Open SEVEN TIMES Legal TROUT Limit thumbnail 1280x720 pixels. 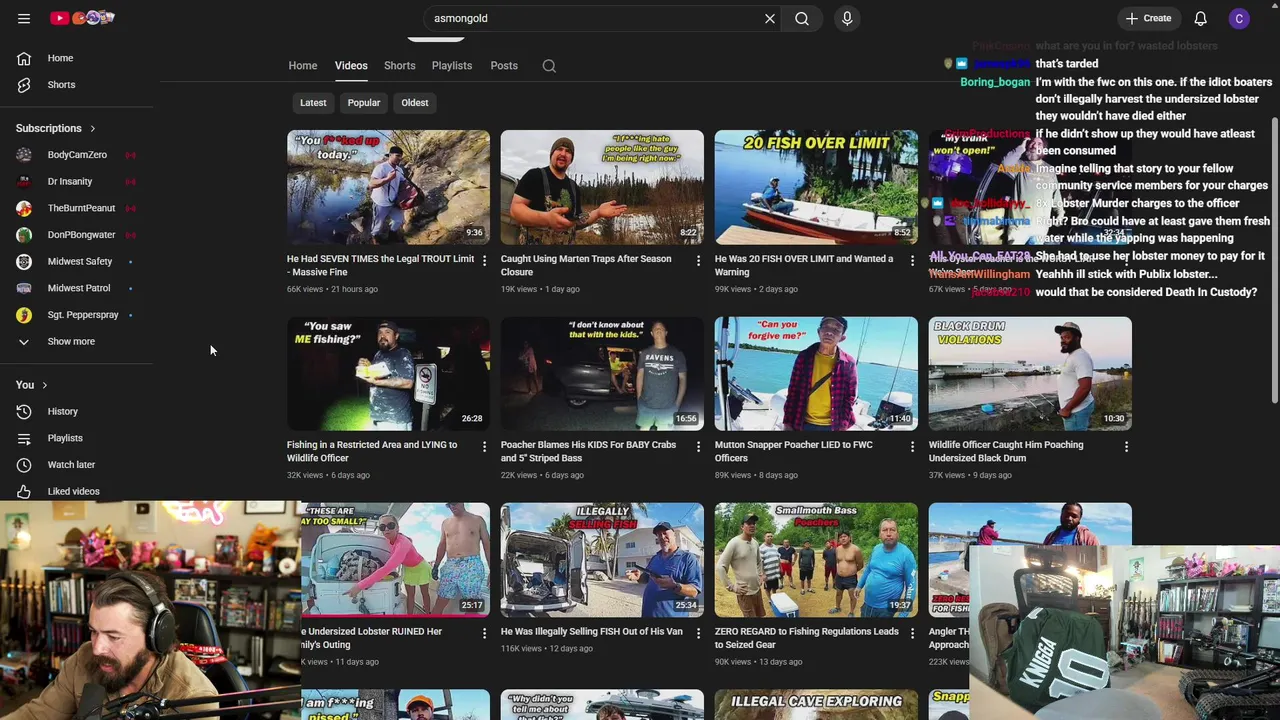(388, 187)
